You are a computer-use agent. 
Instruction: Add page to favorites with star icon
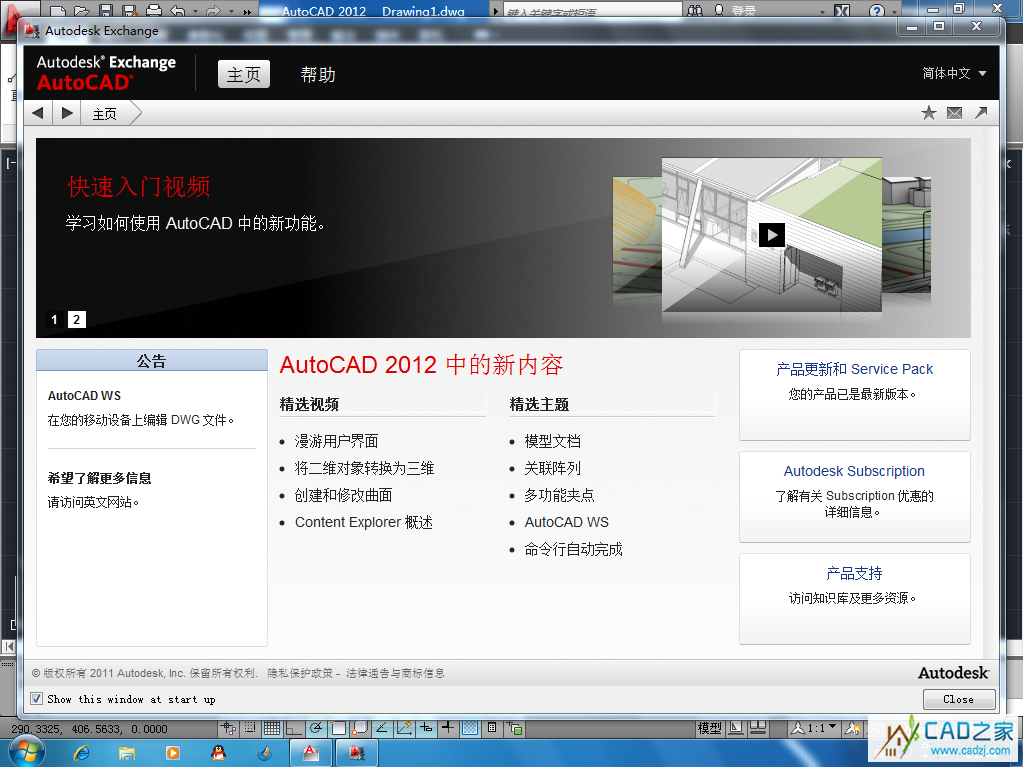tap(928, 113)
